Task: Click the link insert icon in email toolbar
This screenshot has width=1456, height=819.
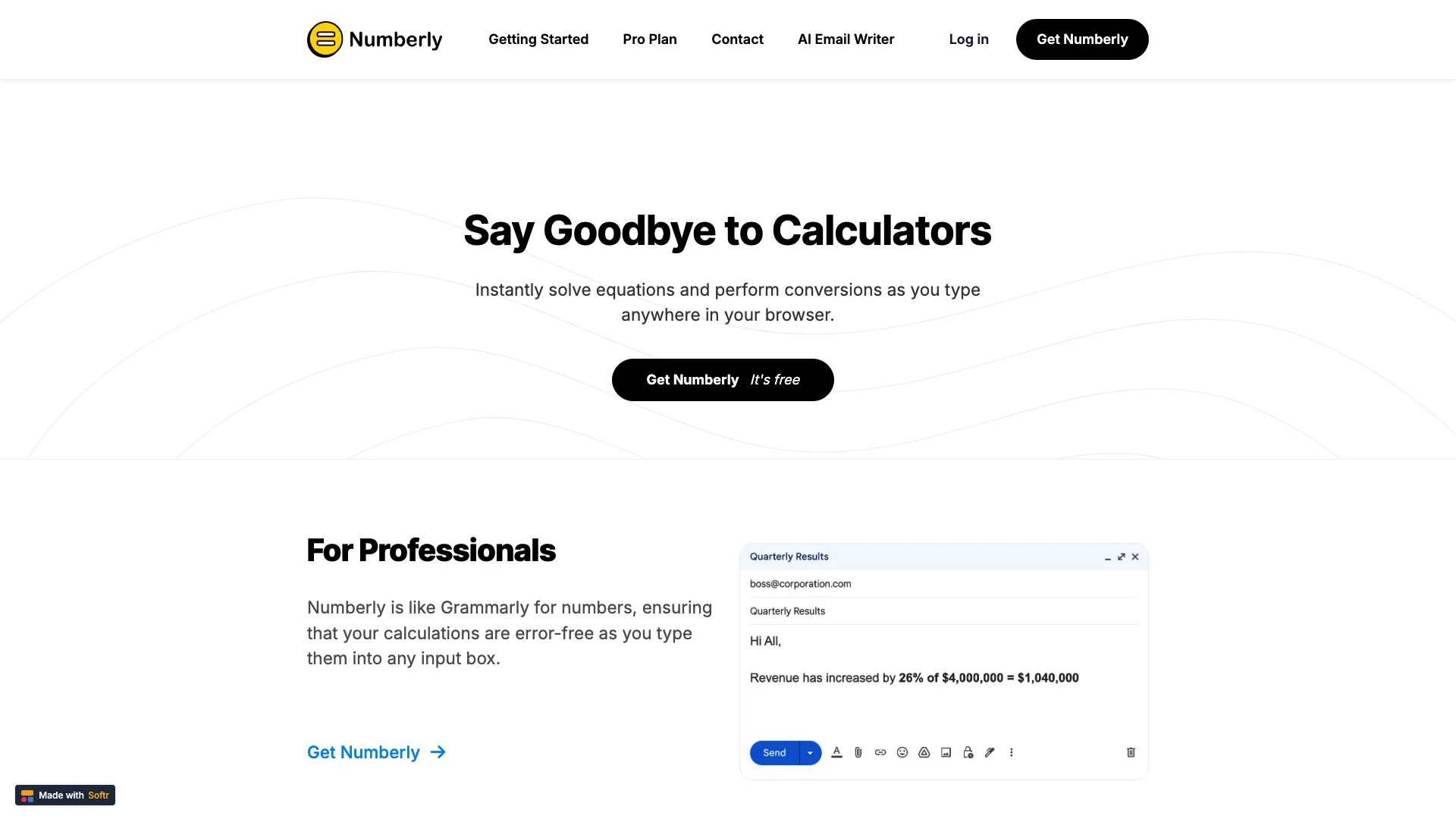Action: click(880, 752)
